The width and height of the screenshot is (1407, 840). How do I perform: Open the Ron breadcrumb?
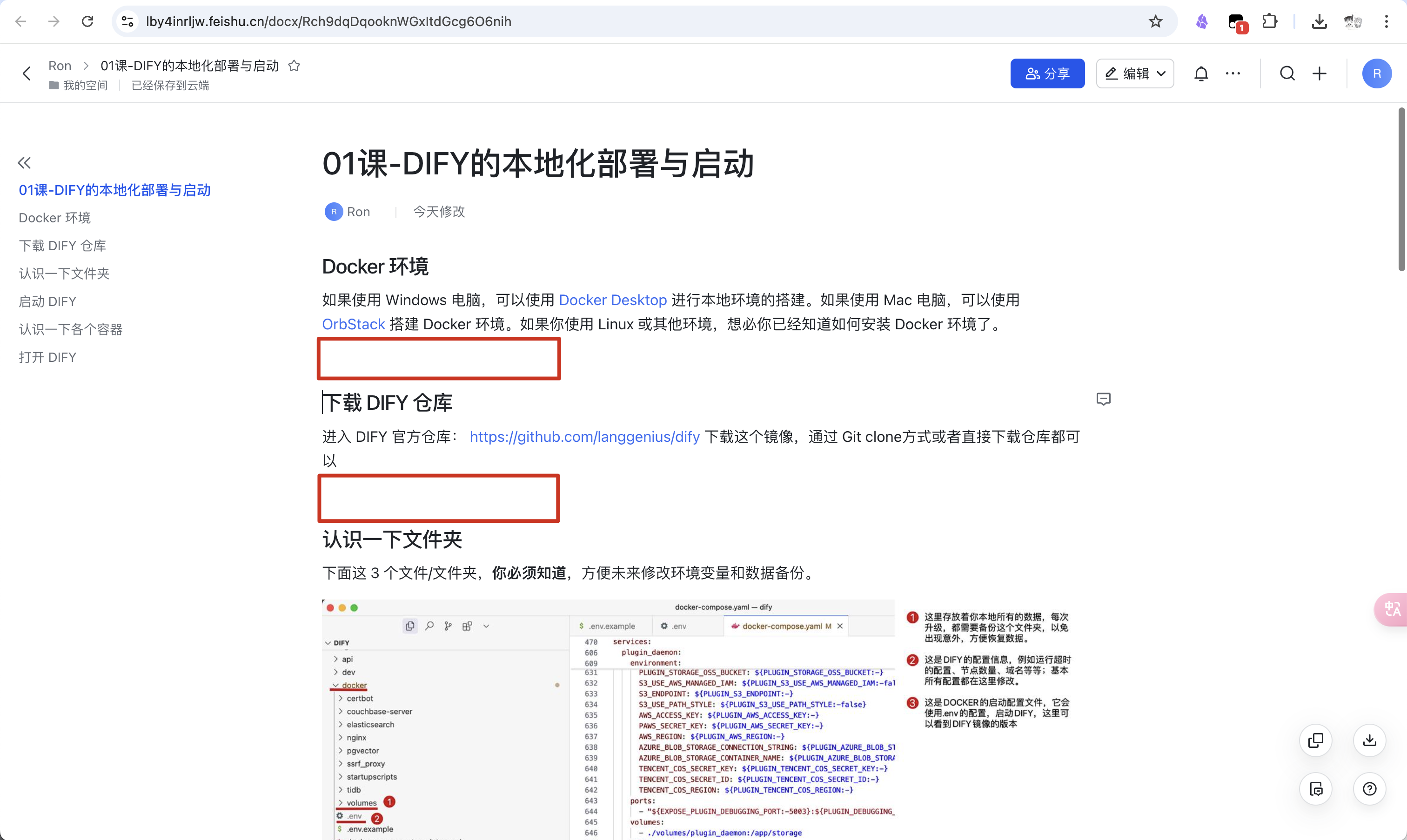(60, 66)
